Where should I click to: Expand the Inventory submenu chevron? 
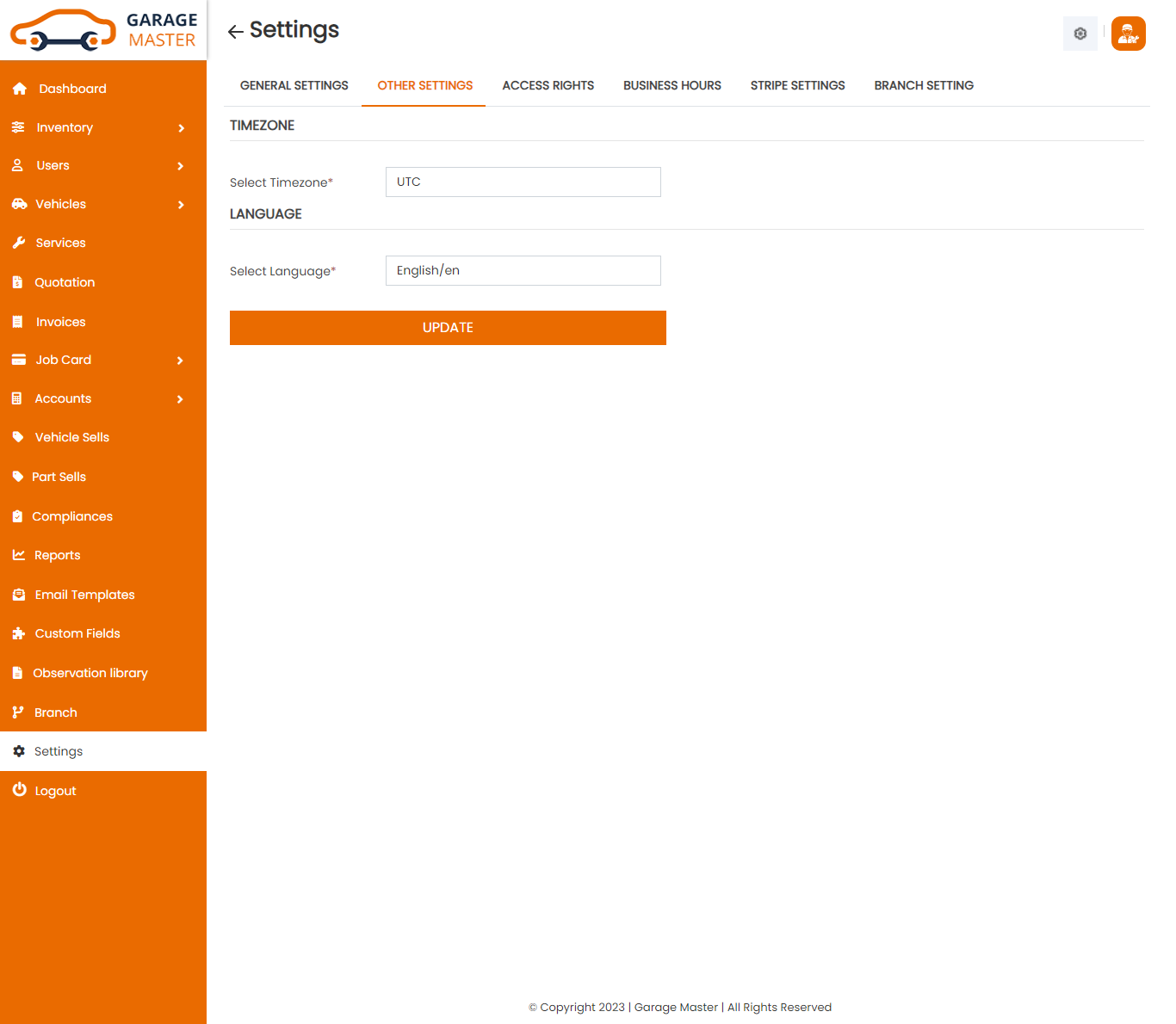pos(181,128)
